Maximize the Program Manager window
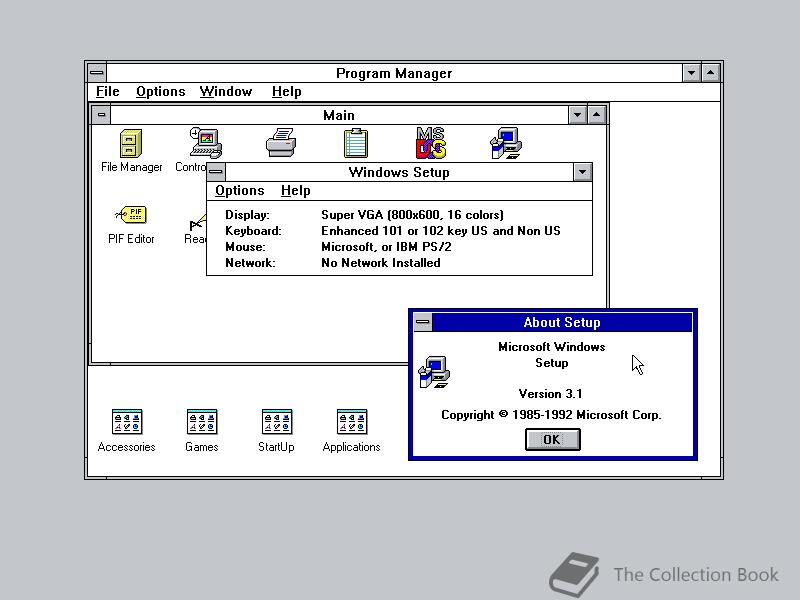The image size is (800, 600). tap(711, 73)
